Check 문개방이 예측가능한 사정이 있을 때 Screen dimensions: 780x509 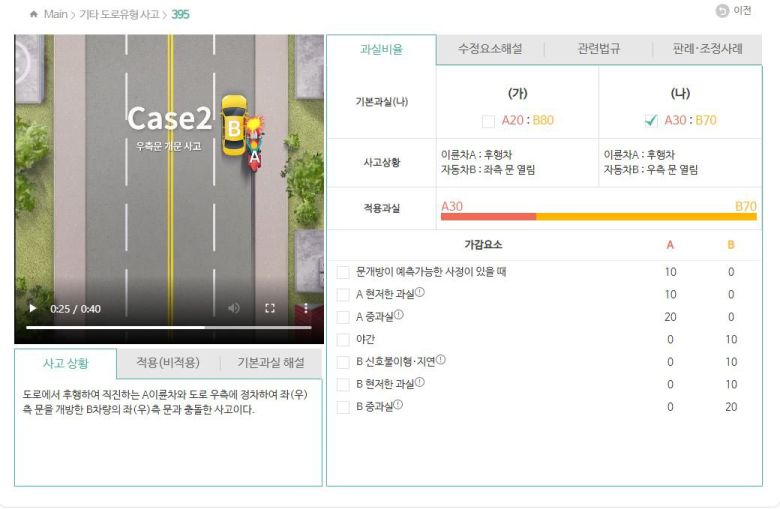pos(343,272)
